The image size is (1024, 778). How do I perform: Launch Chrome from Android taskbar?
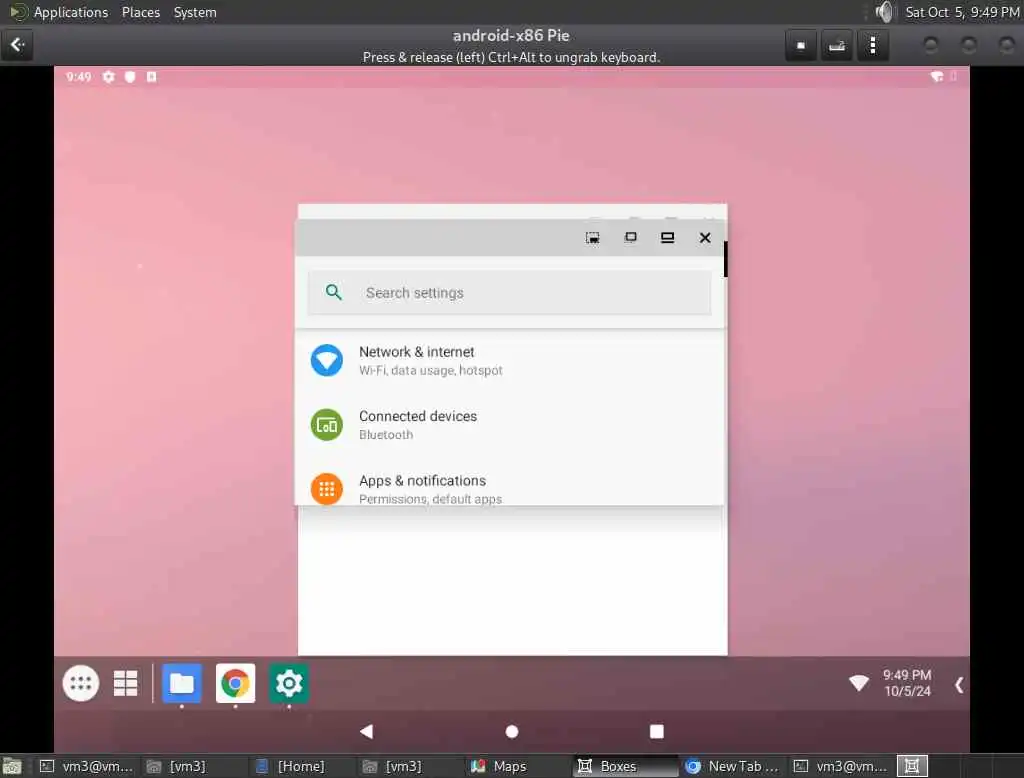coord(235,683)
